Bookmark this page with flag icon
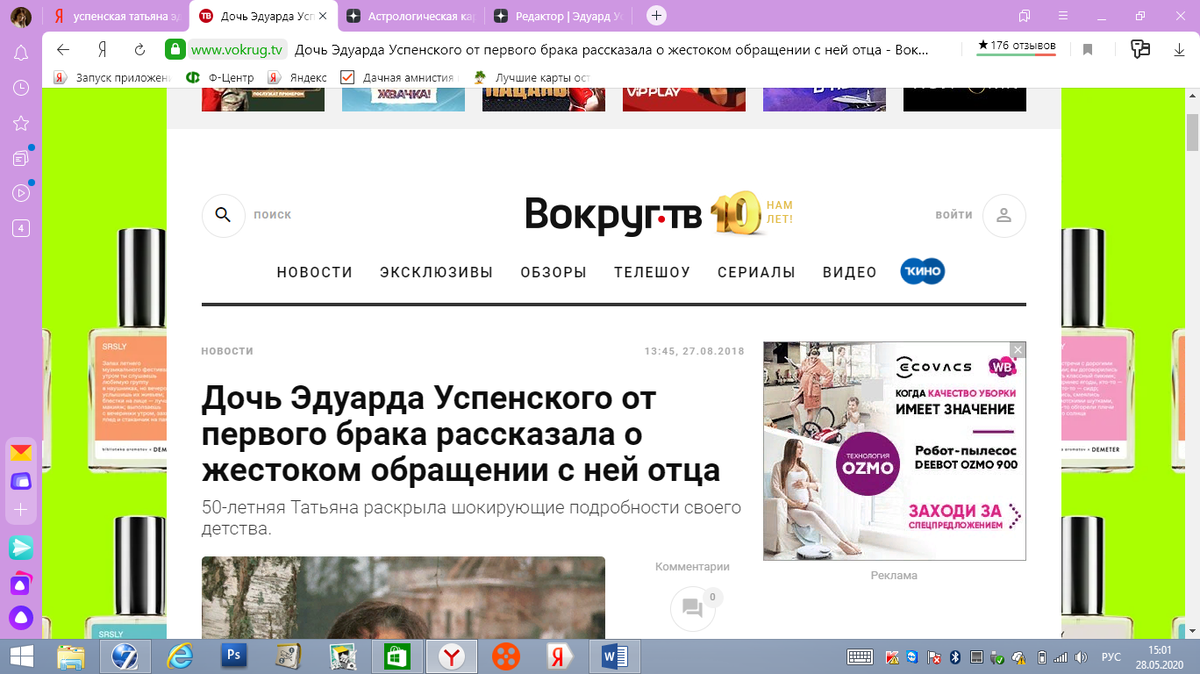The image size is (1200, 674). 1088,49
